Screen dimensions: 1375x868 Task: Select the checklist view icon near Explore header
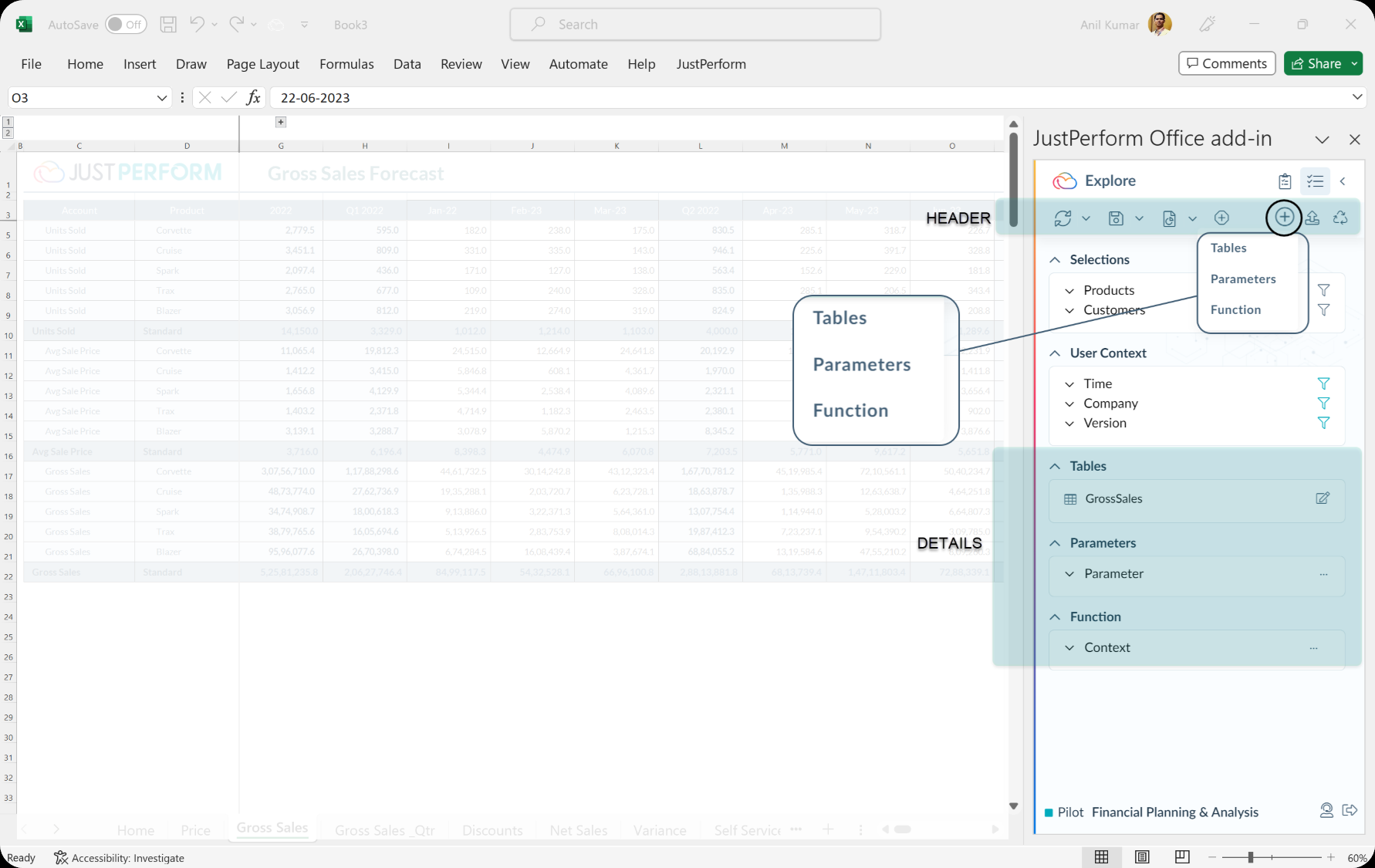pos(1316,181)
